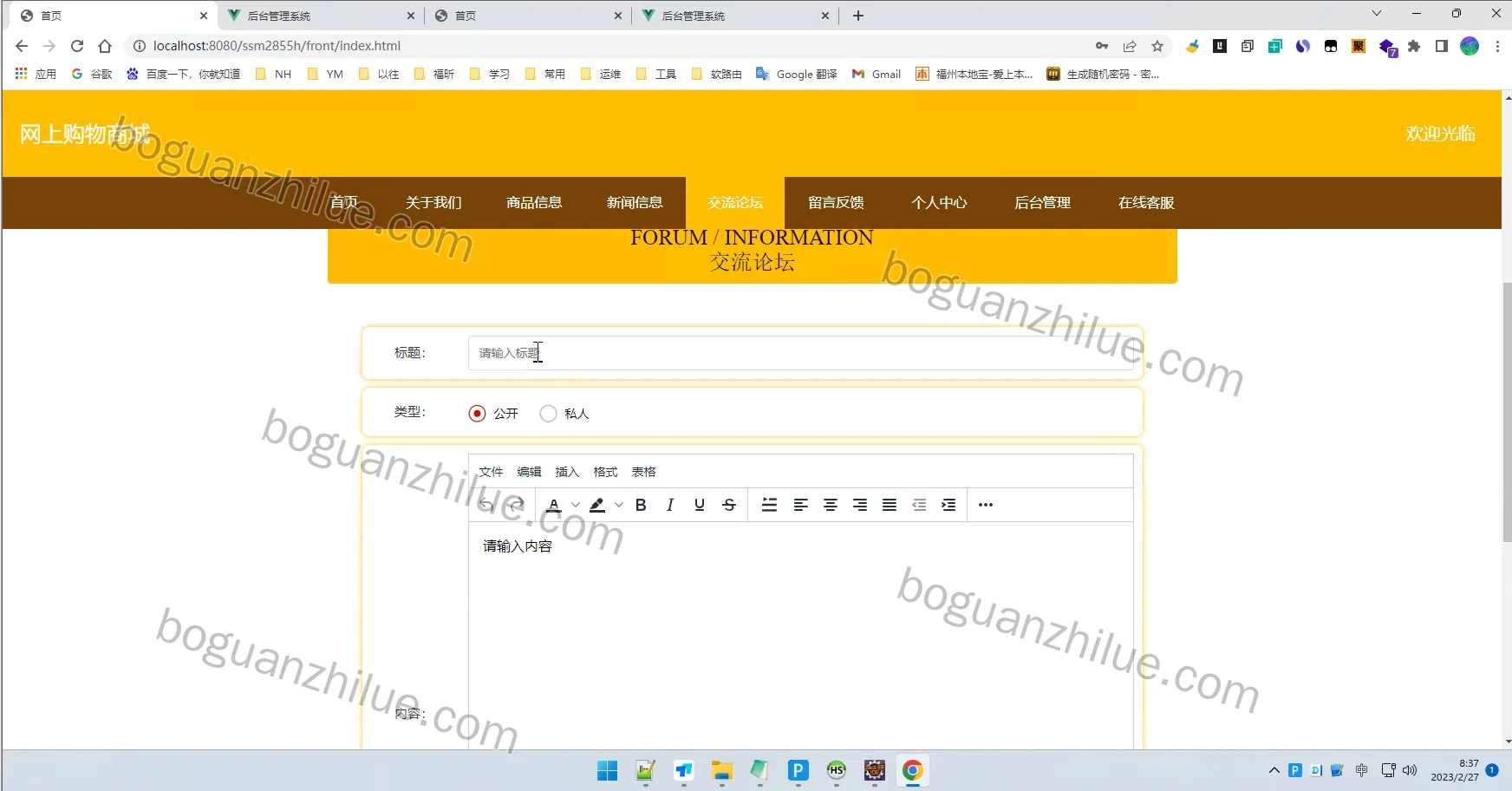Click the page vertical scrollbar thumb
The image size is (1512, 791).
(x=1507, y=412)
